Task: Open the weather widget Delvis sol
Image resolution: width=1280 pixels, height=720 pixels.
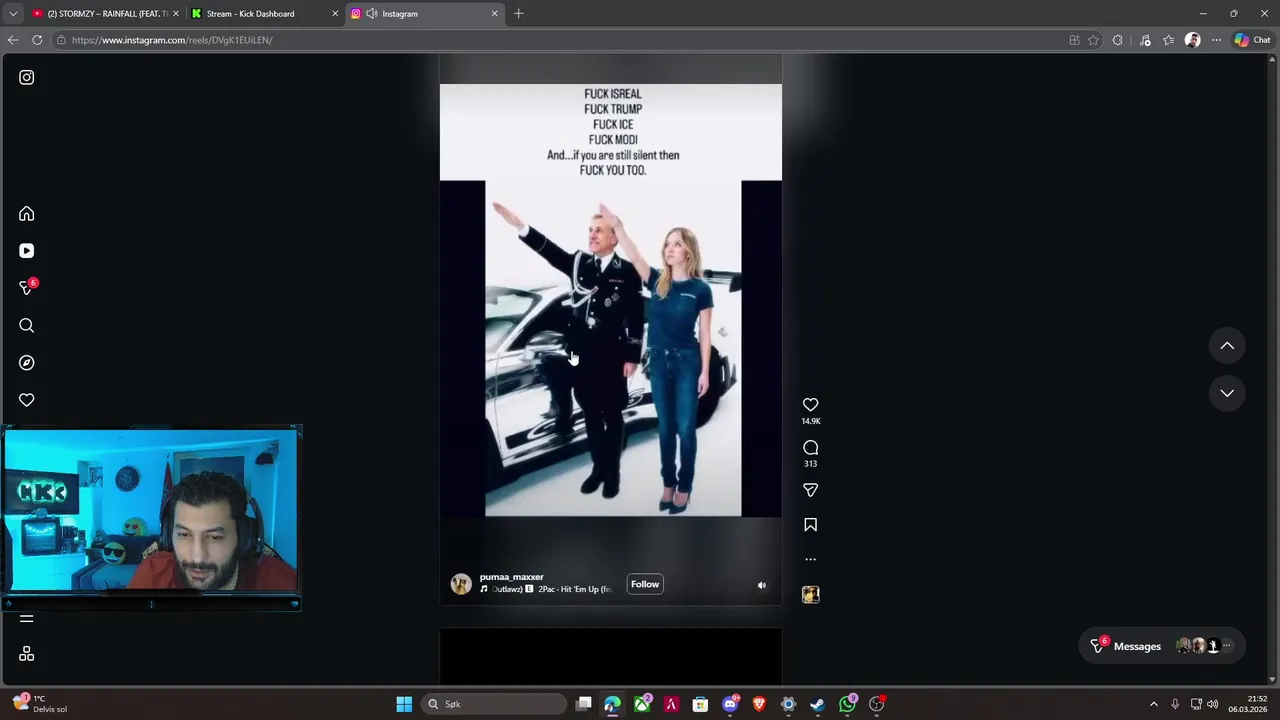Action: tap(40, 704)
